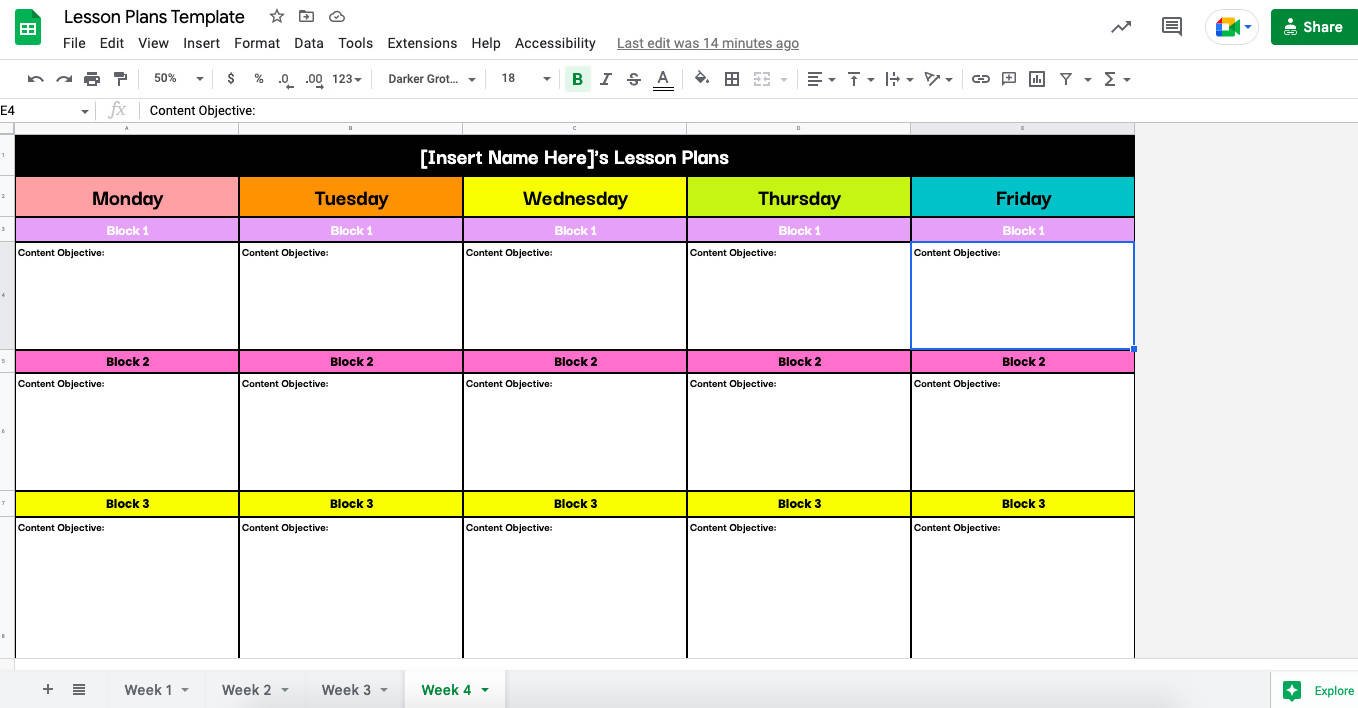Open the Week 2 sheet tab menu
1358x708 pixels.
(285, 690)
